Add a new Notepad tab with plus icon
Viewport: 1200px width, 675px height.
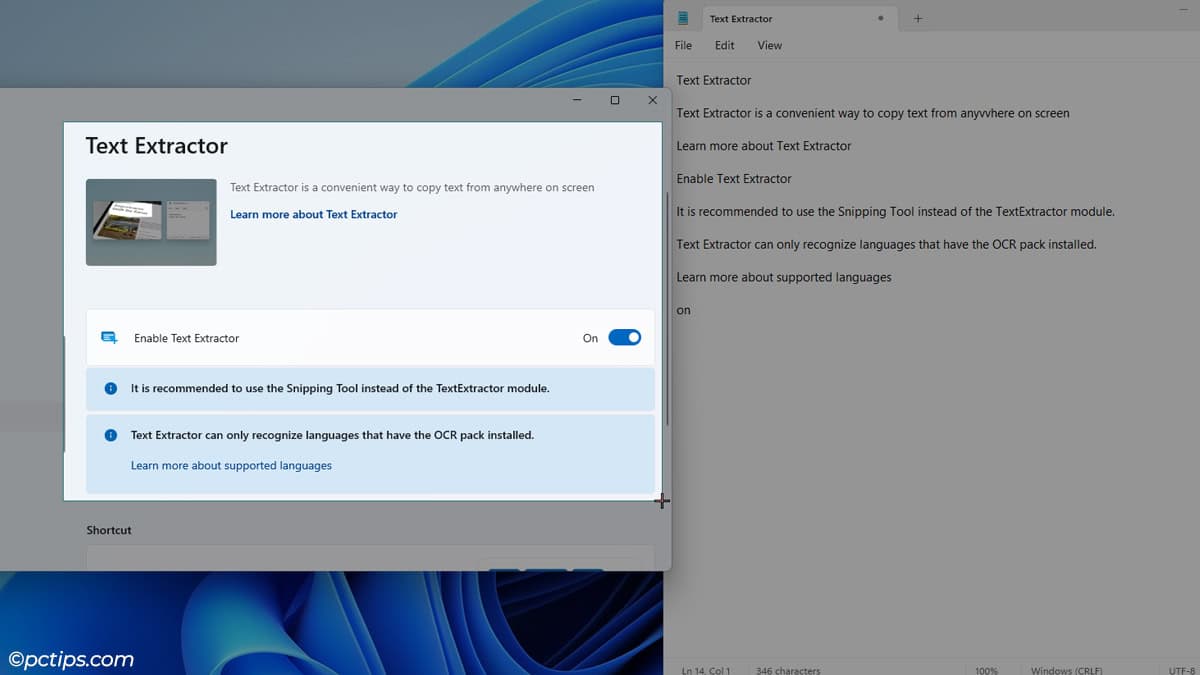pyautogui.click(x=918, y=18)
